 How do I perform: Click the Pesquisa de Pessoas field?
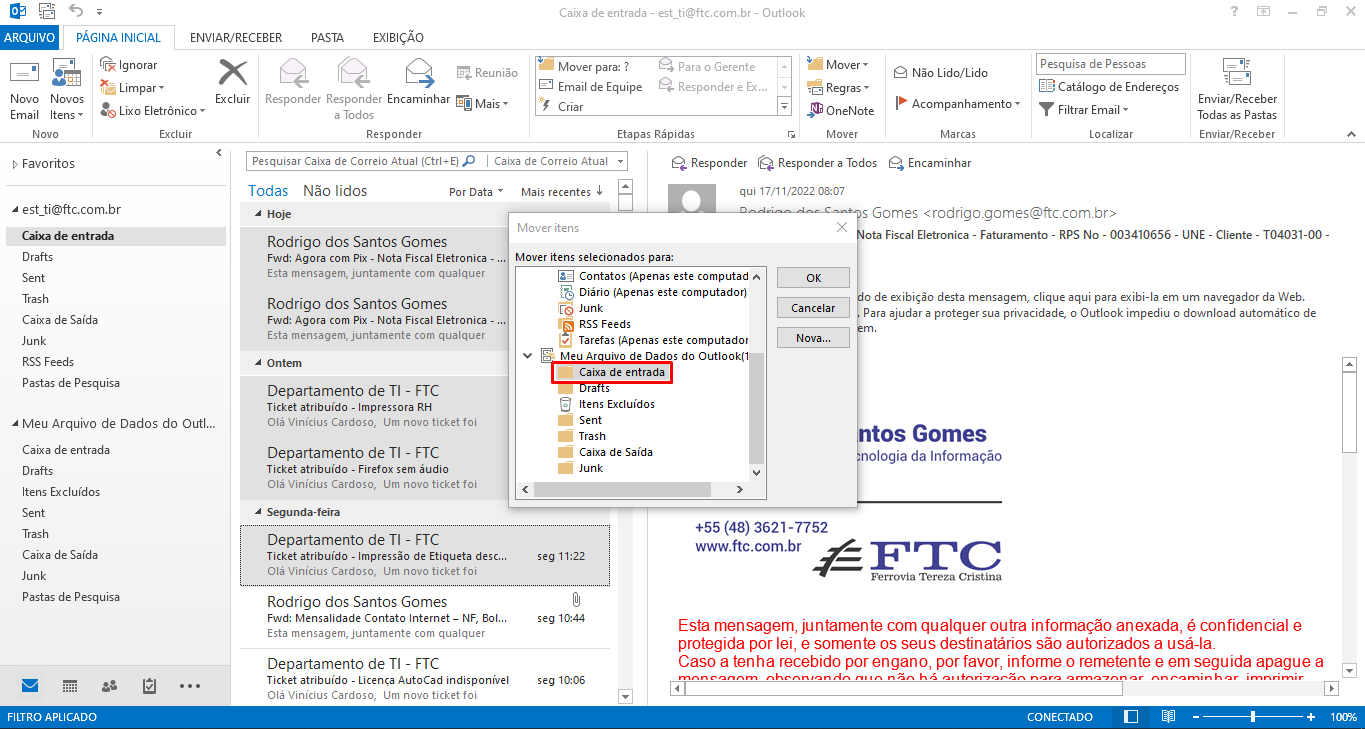point(1111,64)
